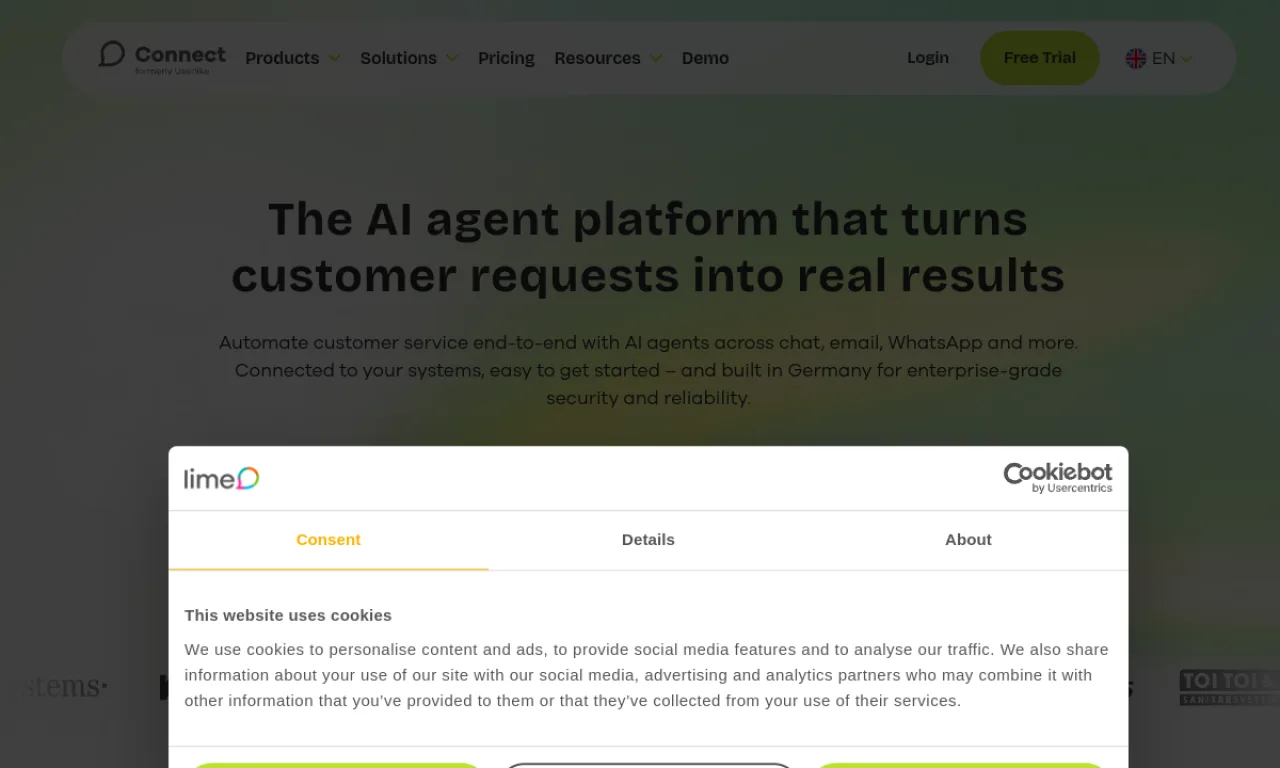Open the Products dropdown menu
The width and height of the screenshot is (1280, 768).
pos(293,58)
